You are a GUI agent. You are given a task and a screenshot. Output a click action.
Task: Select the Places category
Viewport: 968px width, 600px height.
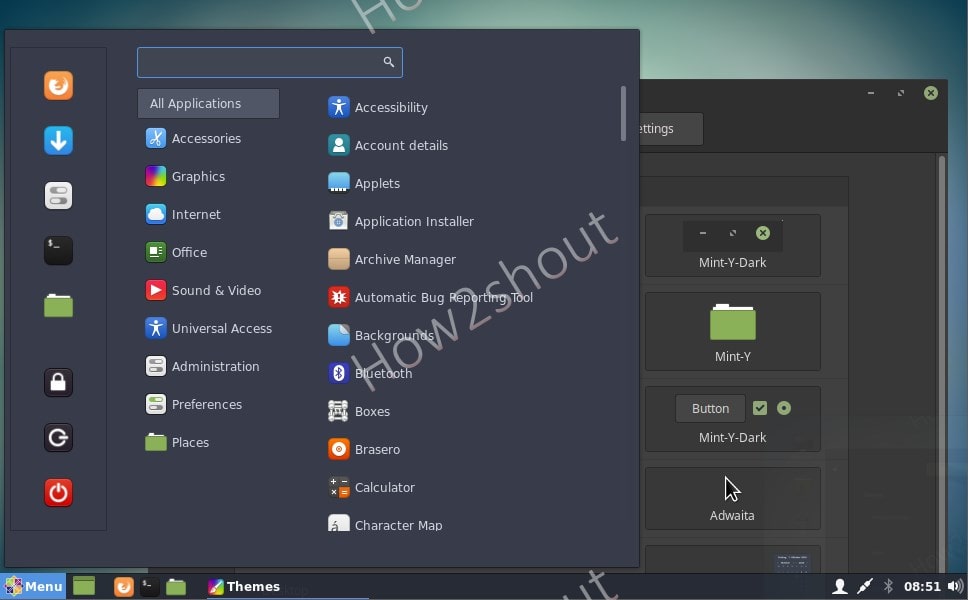click(x=177, y=442)
